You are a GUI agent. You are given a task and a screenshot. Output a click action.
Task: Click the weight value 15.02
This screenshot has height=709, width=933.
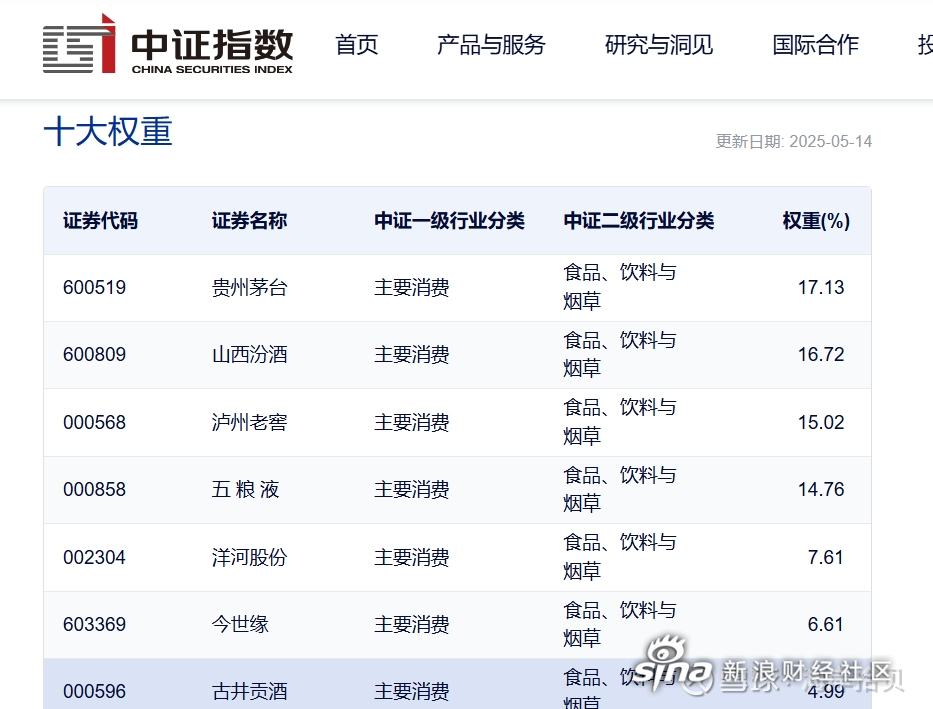click(821, 422)
